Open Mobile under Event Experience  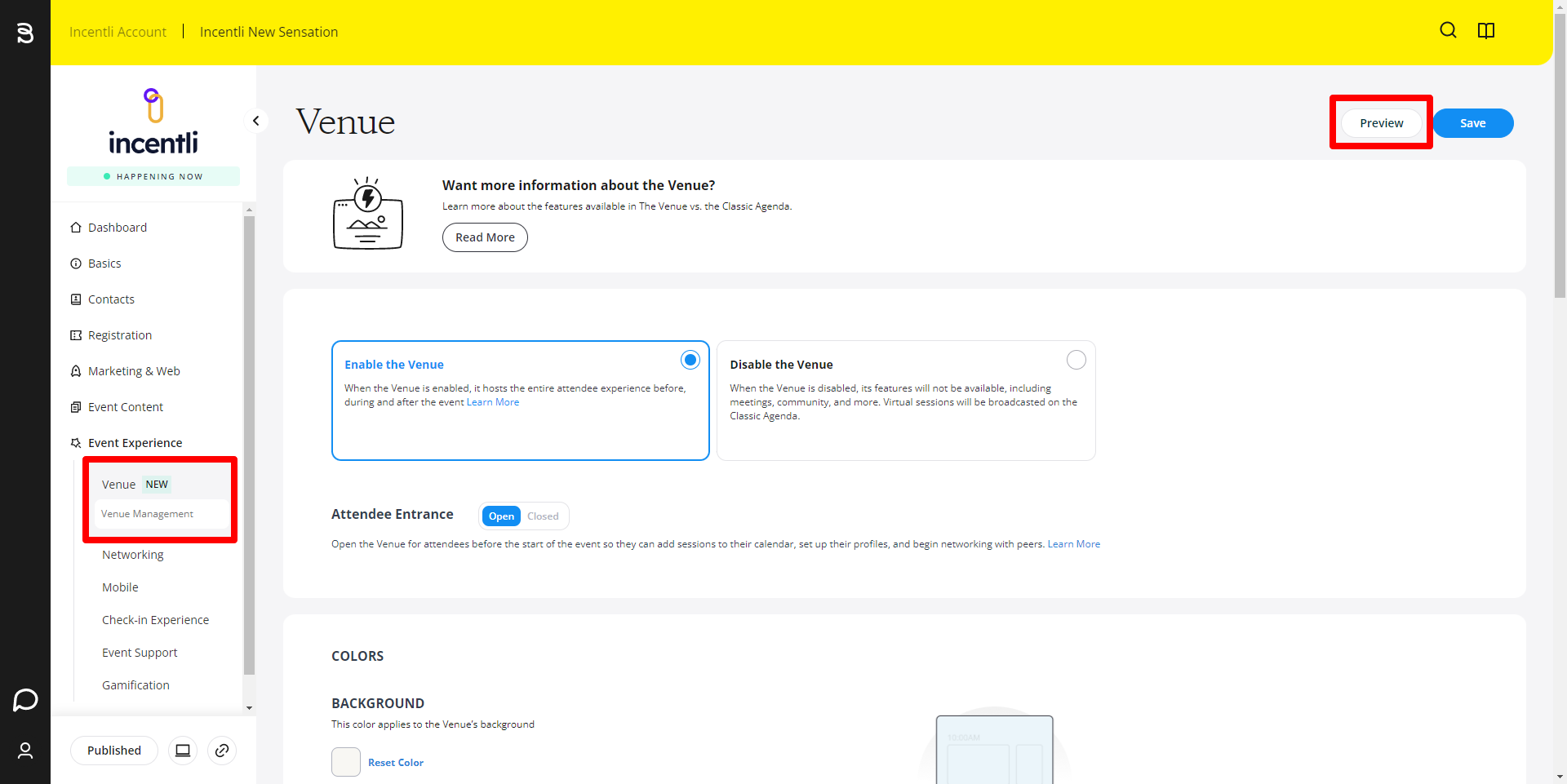pos(120,587)
